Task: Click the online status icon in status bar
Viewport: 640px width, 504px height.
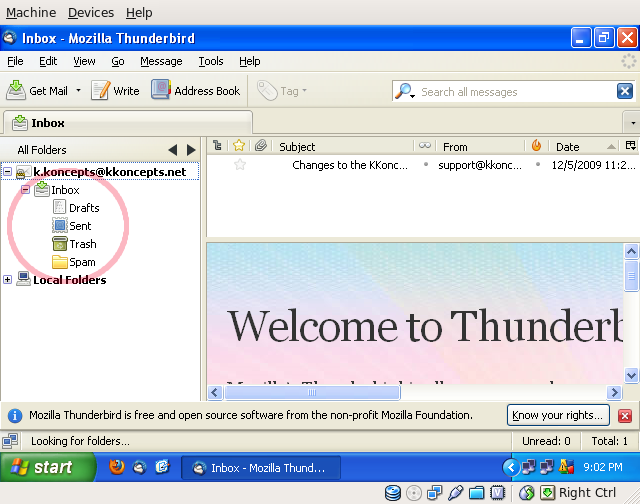Action: (10, 441)
